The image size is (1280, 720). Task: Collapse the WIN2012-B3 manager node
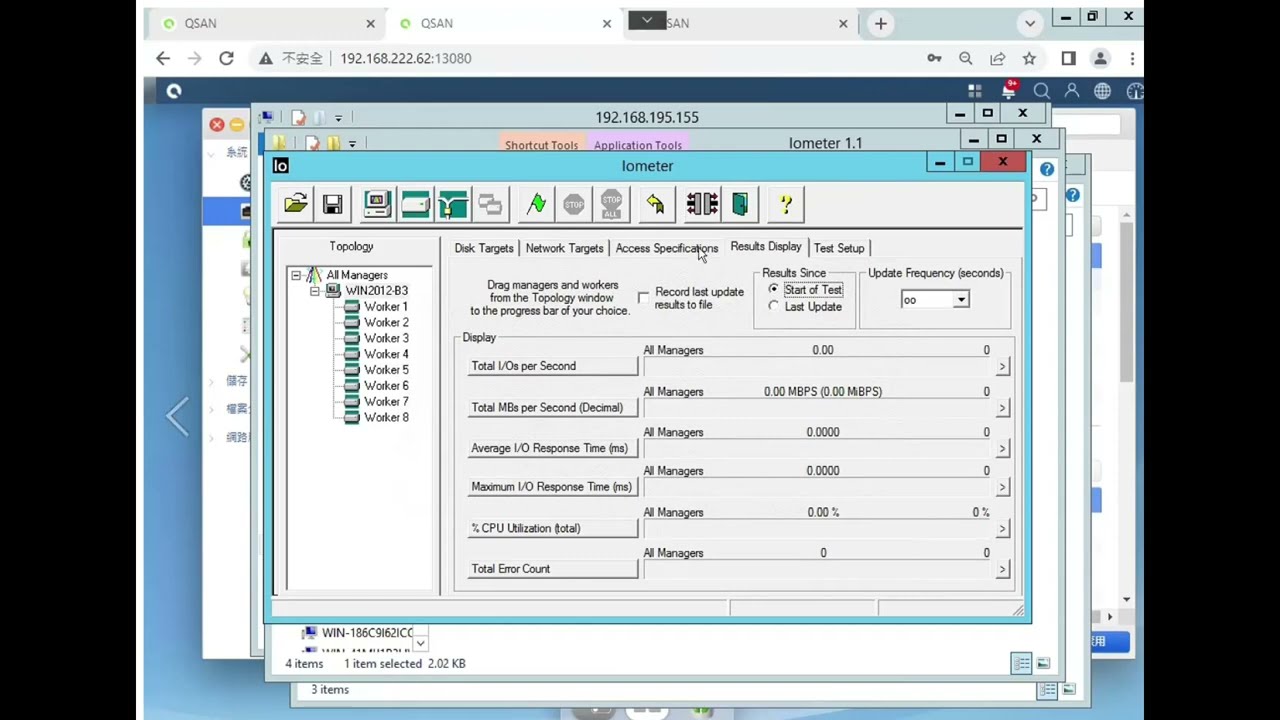coord(315,291)
